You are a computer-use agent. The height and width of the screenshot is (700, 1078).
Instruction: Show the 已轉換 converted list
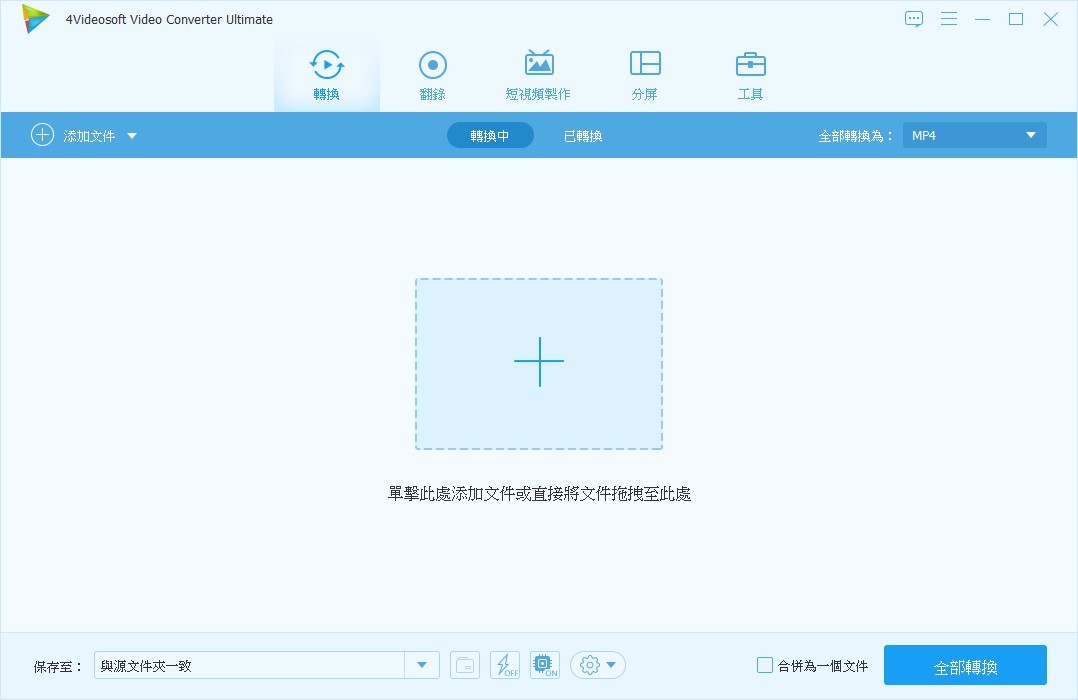pyautogui.click(x=582, y=136)
